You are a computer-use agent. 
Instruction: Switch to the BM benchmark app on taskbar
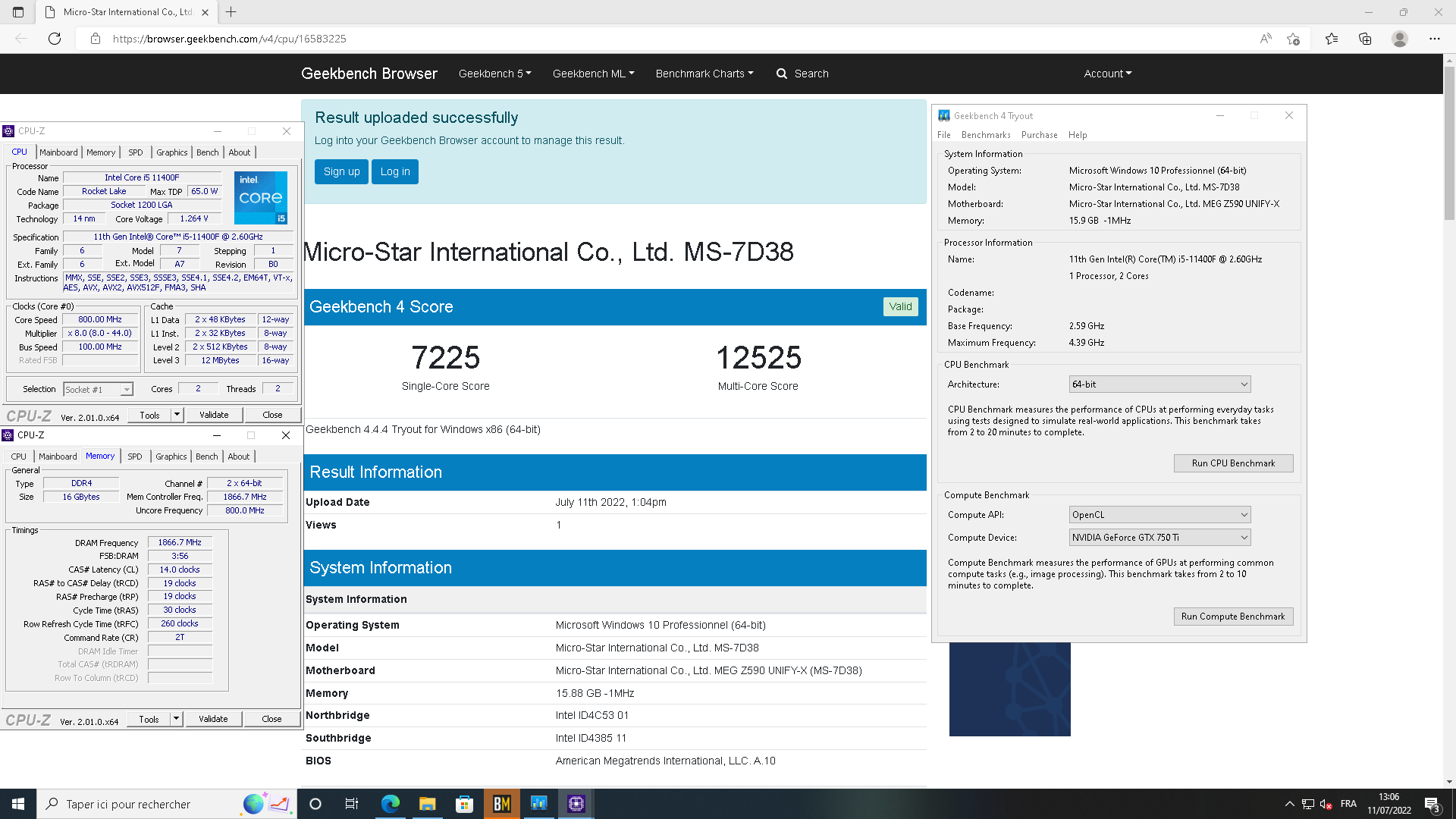coord(501,804)
